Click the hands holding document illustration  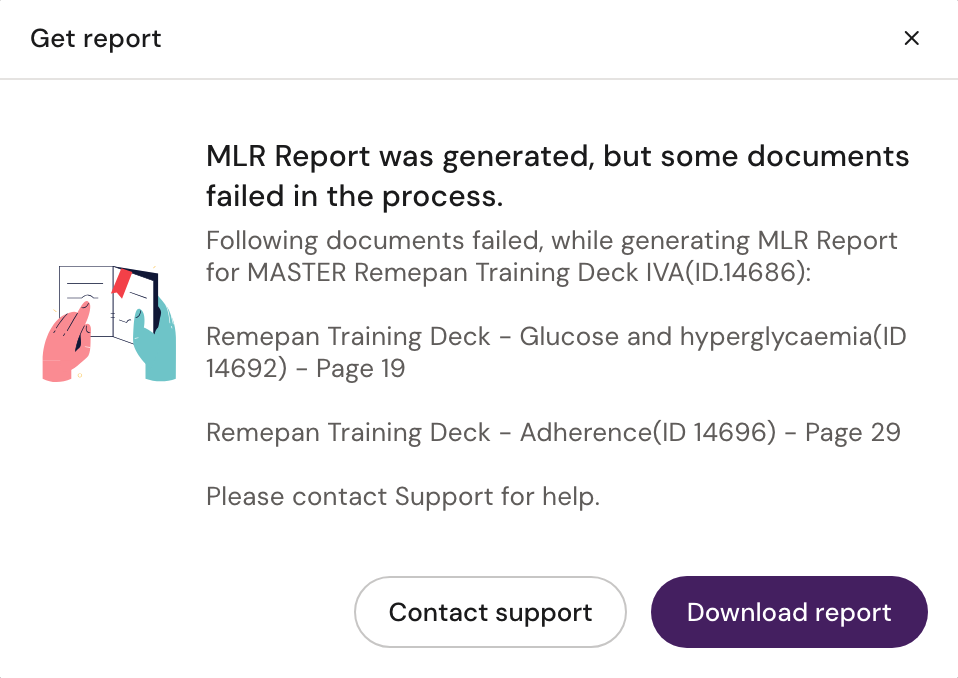click(109, 322)
